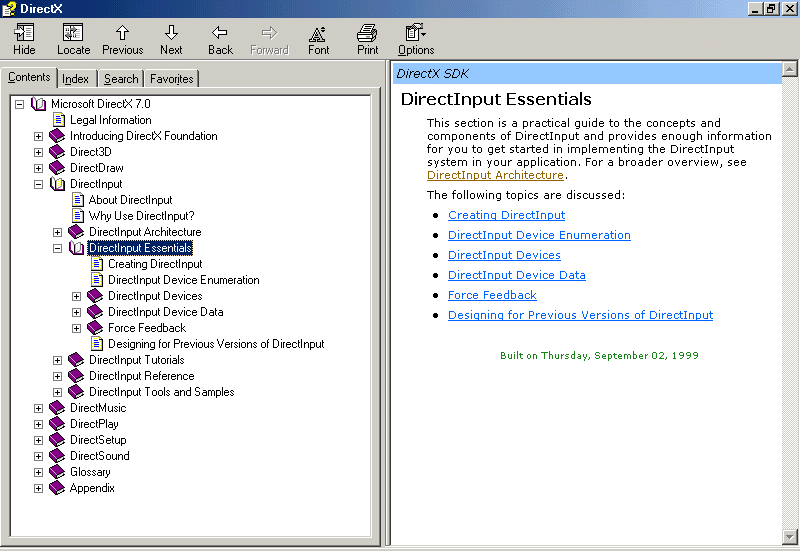Click the Locate toolbar icon
The height and width of the screenshot is (551, 800).
pyautogui.click(x=73, y=34)
